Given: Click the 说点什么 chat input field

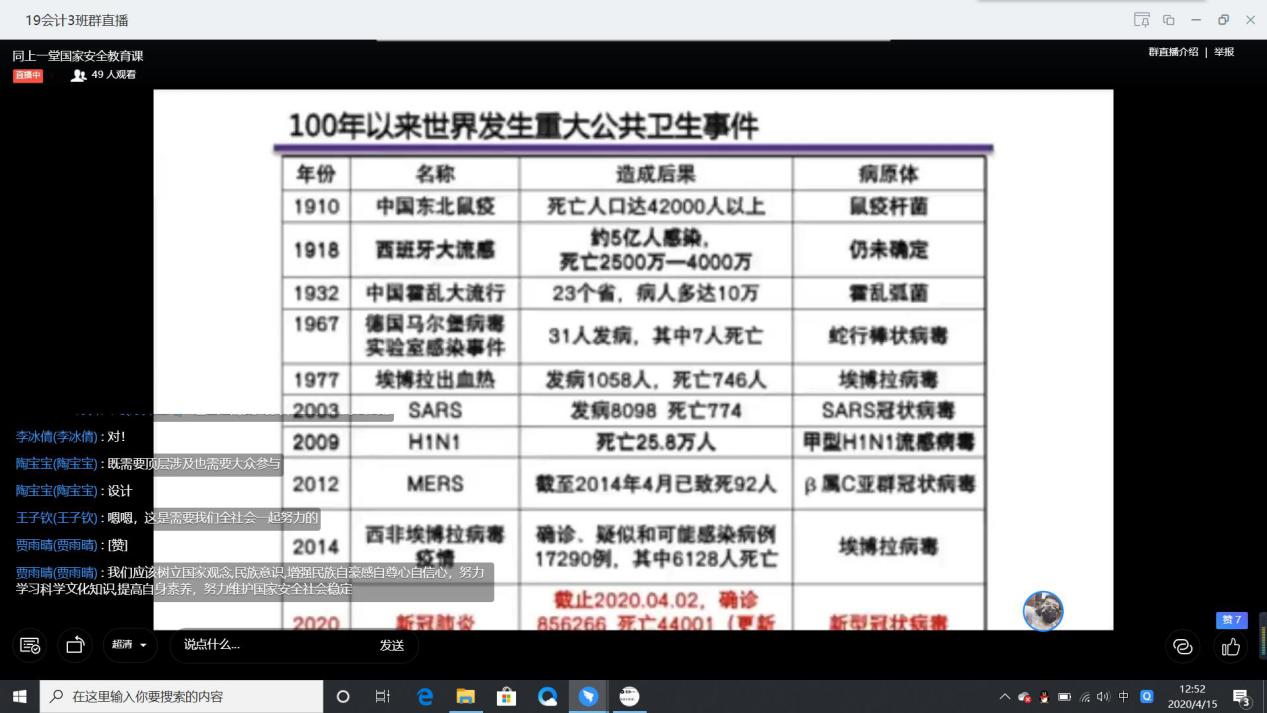Looking at the screenshot, I should 270,645.
